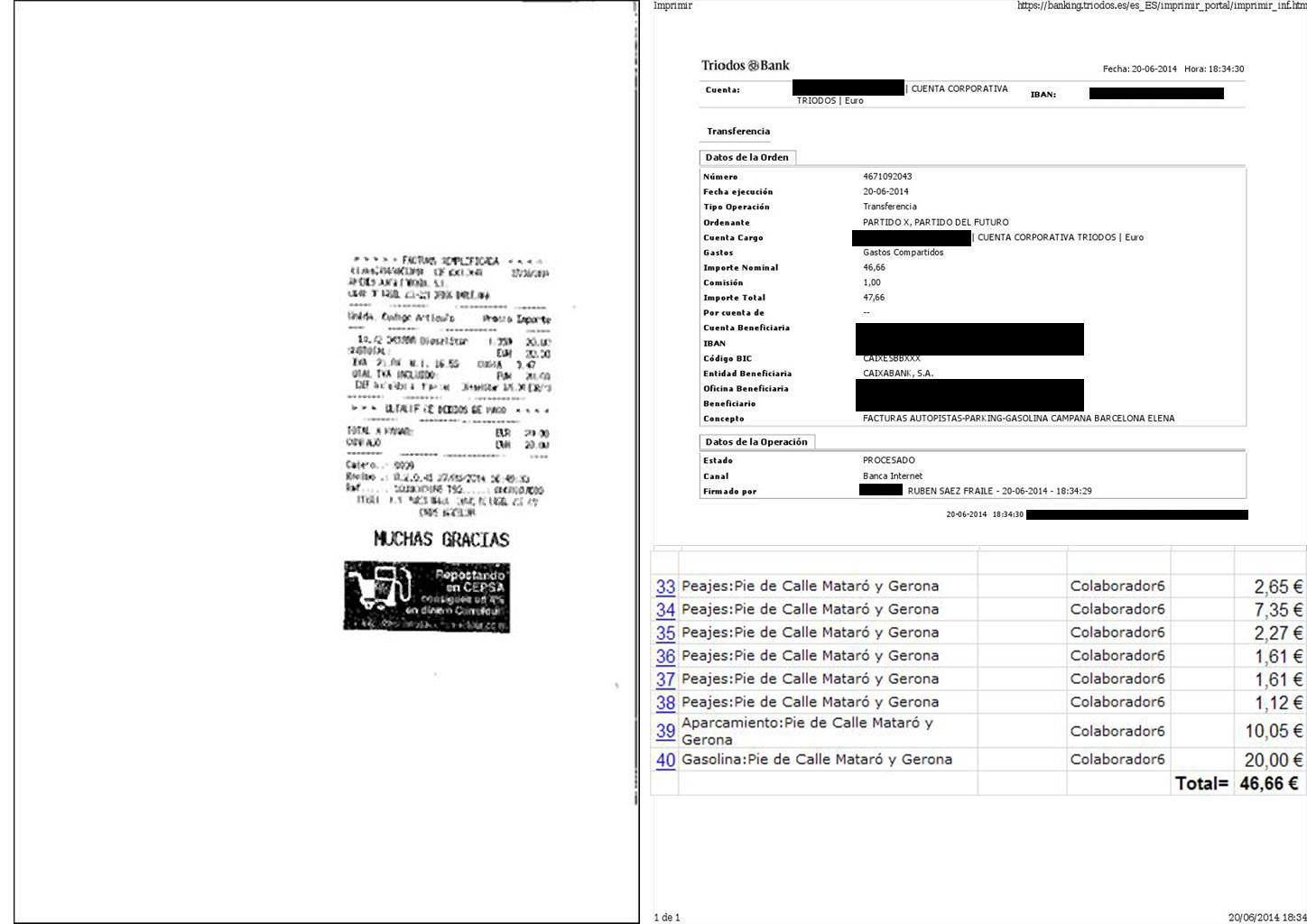The image size is (1307, 924).
Task: Select the Transferencia tab heading
Action: pyautogui.click(x=738, y=131)
